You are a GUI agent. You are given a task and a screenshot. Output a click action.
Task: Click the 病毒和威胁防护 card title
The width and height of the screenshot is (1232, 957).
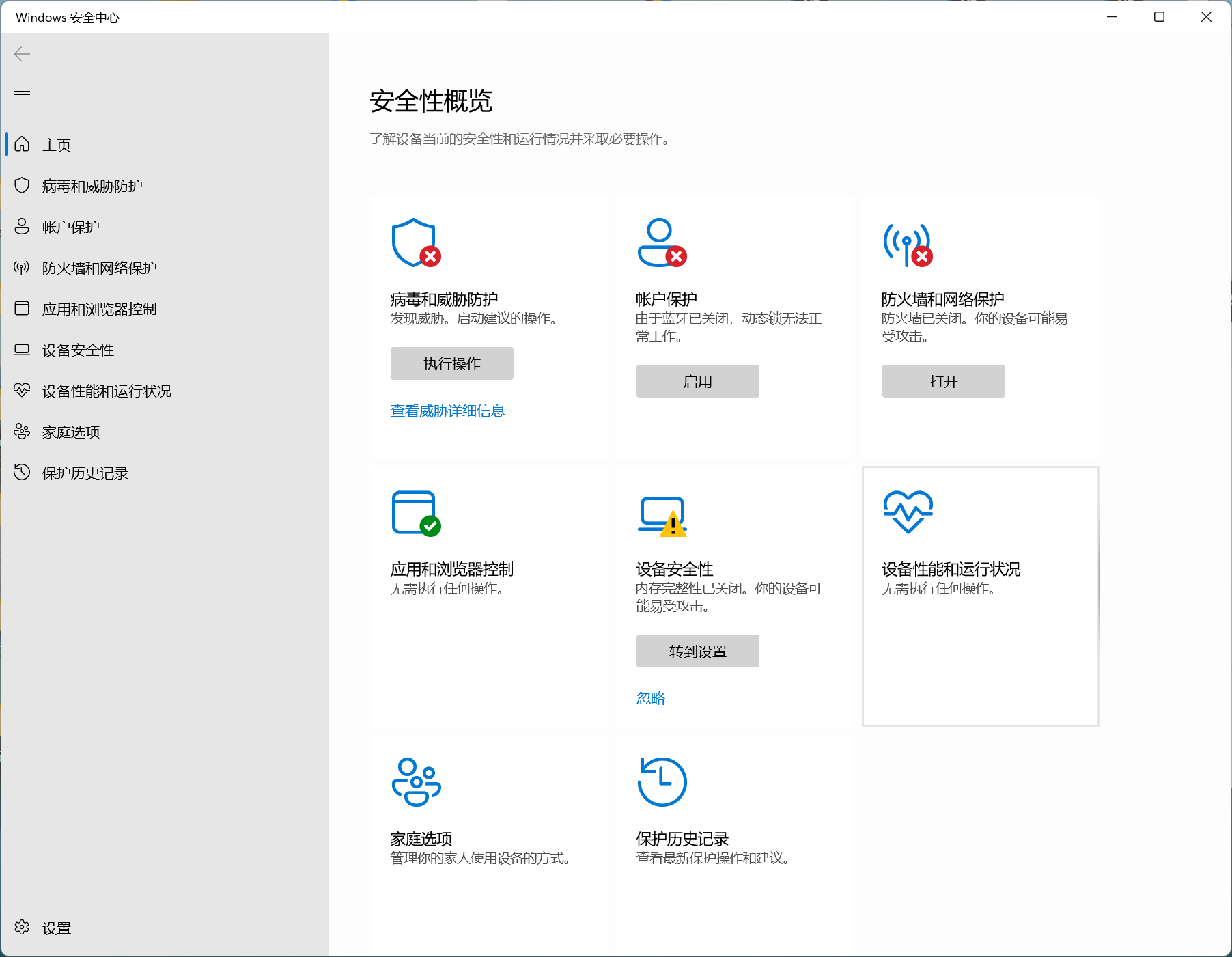445,299
